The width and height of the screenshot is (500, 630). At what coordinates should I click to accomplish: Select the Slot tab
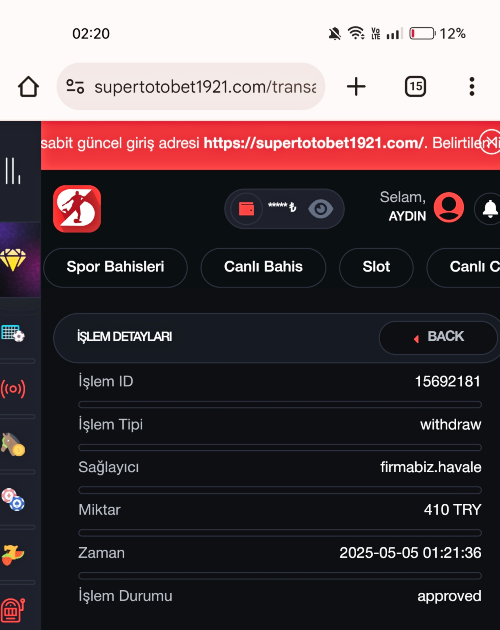(376, 268)
